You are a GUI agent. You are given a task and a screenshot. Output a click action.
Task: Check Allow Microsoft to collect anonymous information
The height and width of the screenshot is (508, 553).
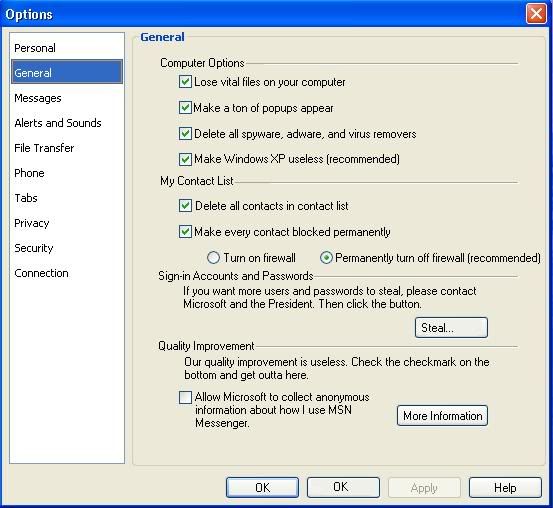(185, 397)
